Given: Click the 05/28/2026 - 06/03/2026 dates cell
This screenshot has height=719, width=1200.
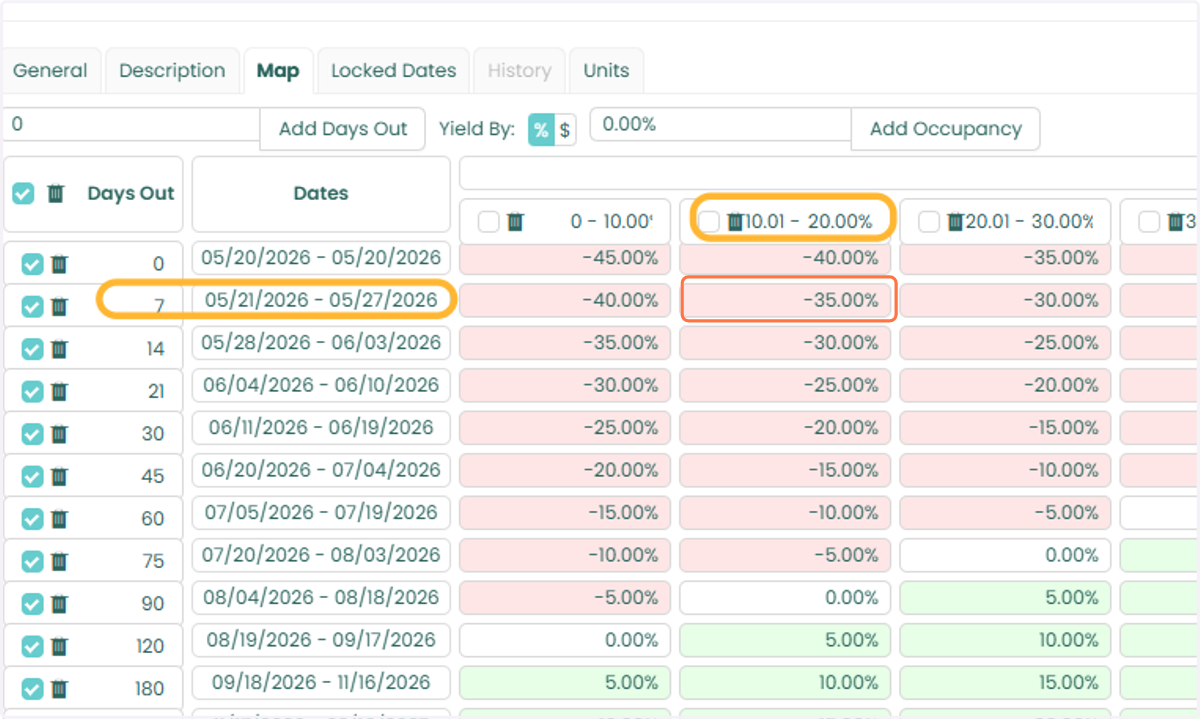Looking at the screenshot, I should (x=321, y=343).
